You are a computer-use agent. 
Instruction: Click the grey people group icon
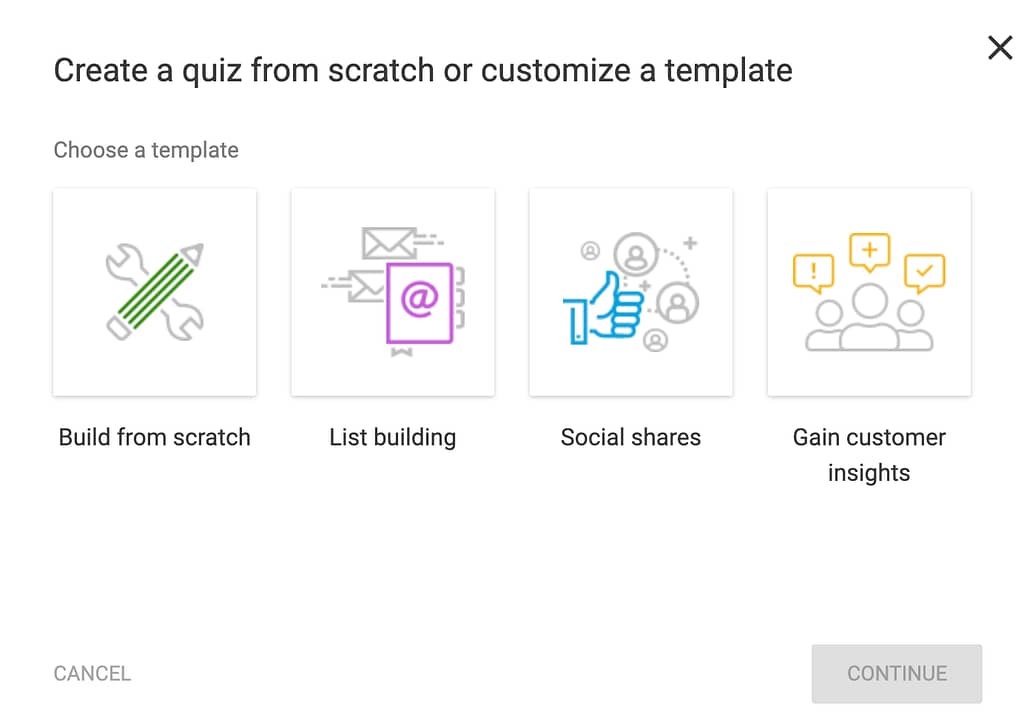[869, 318]
